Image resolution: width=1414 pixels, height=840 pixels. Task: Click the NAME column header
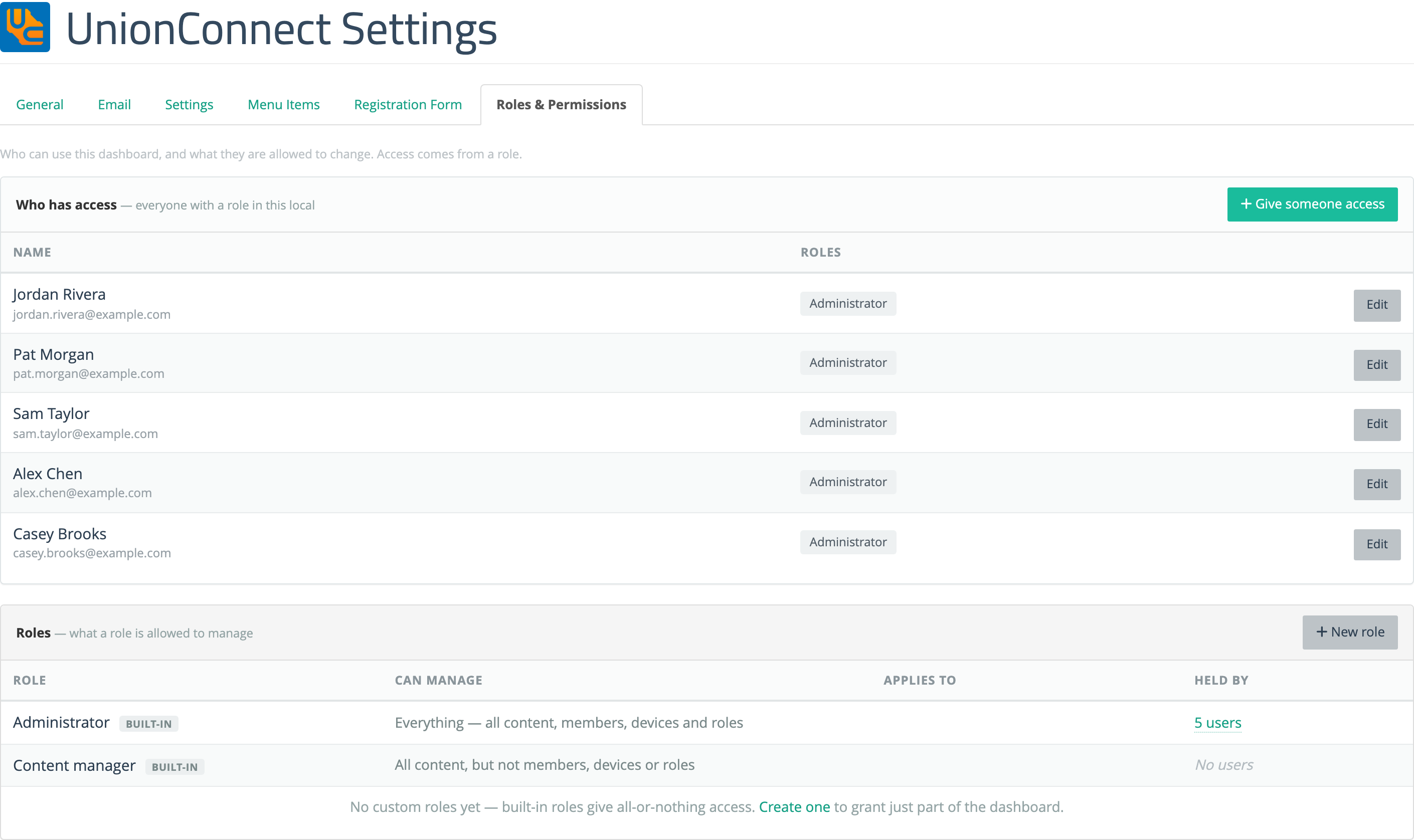tap(32, 253)
